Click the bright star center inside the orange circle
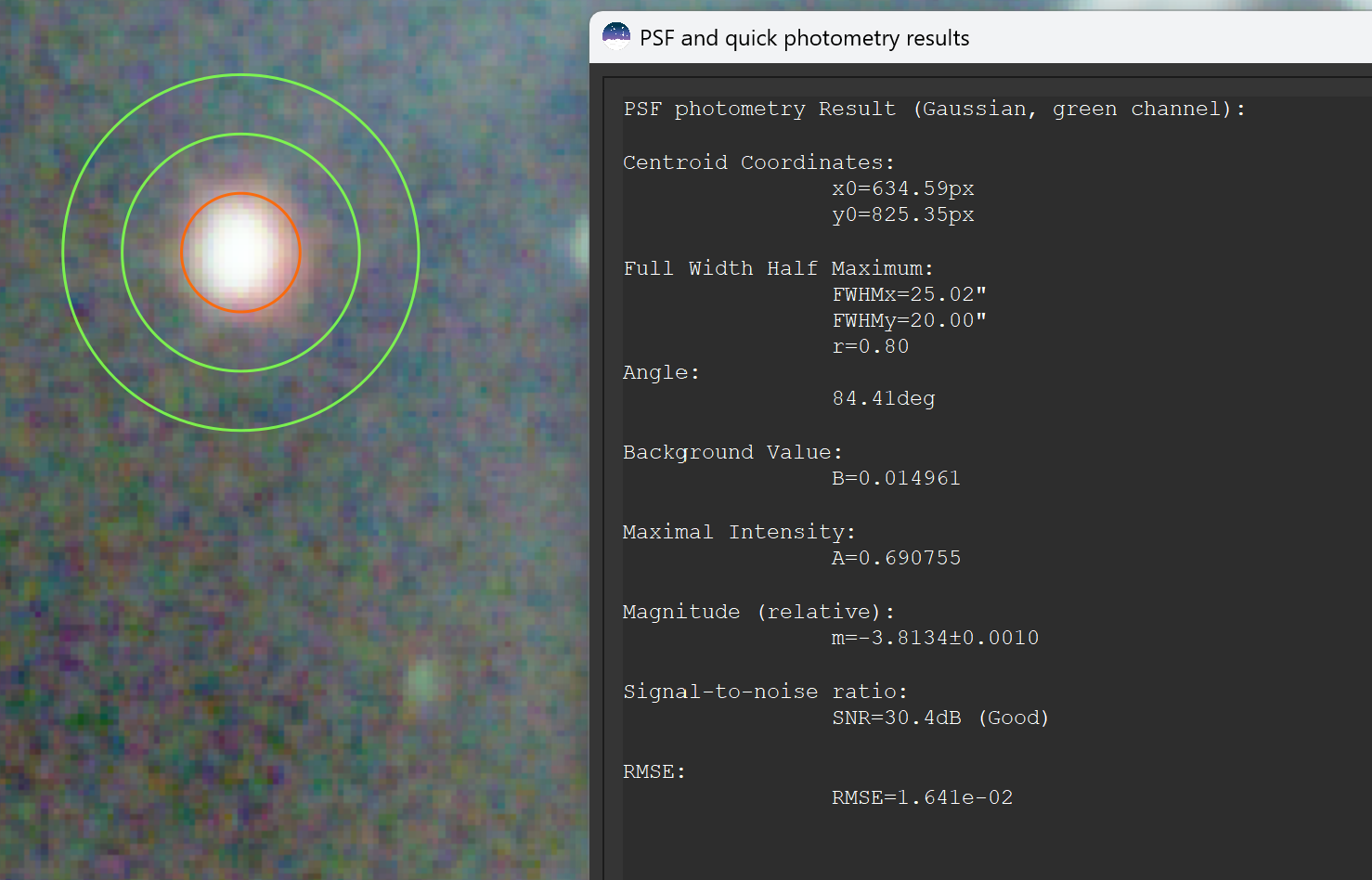The height and width of the screenshot is (880, 1372). tap(240, 252)
